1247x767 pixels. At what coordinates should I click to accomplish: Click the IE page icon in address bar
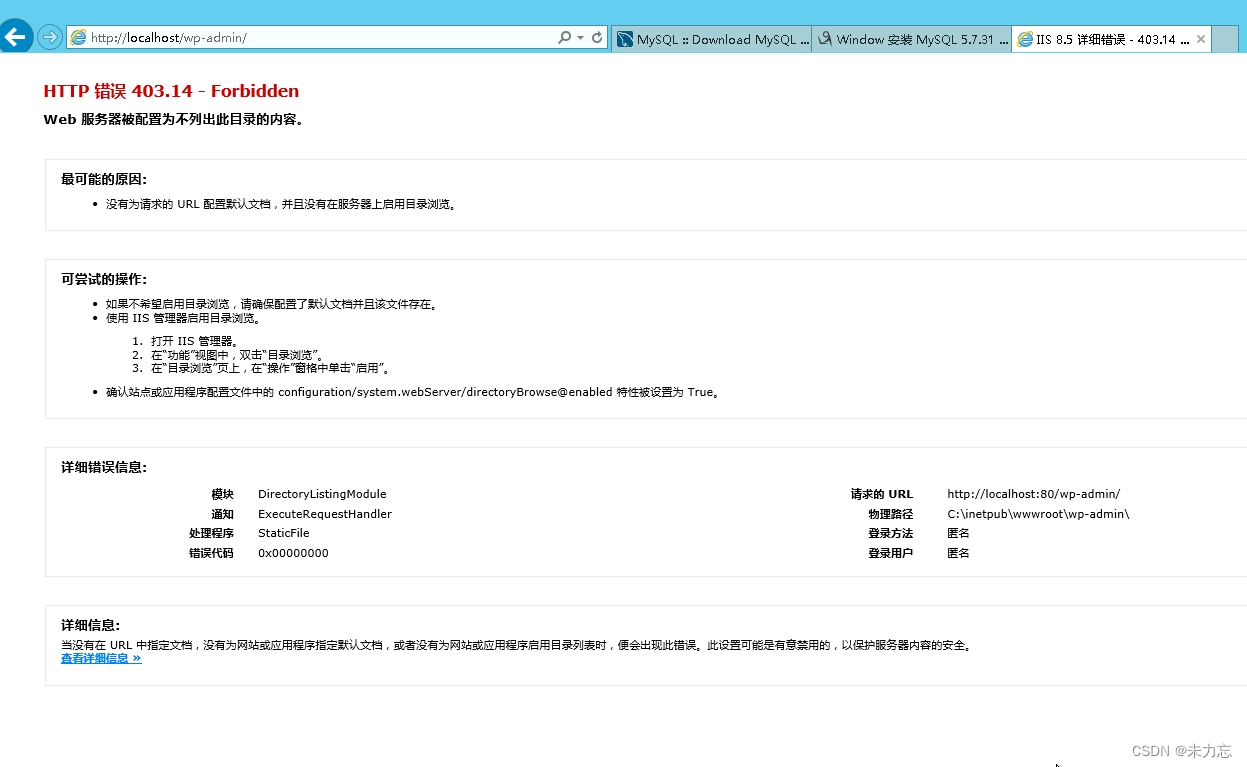point(78,38)
